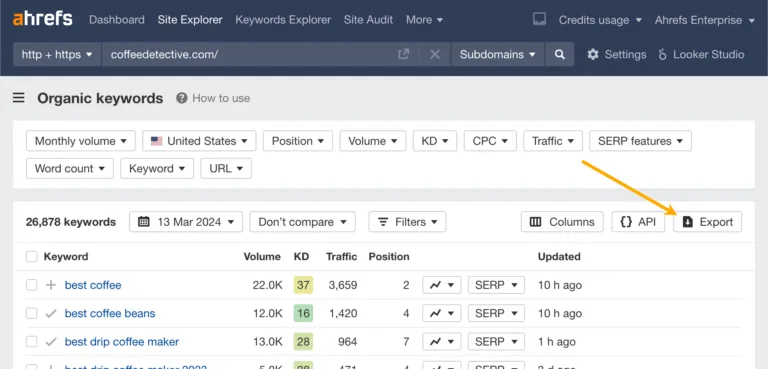Toggle the hamburger sidebar menu

19,98
